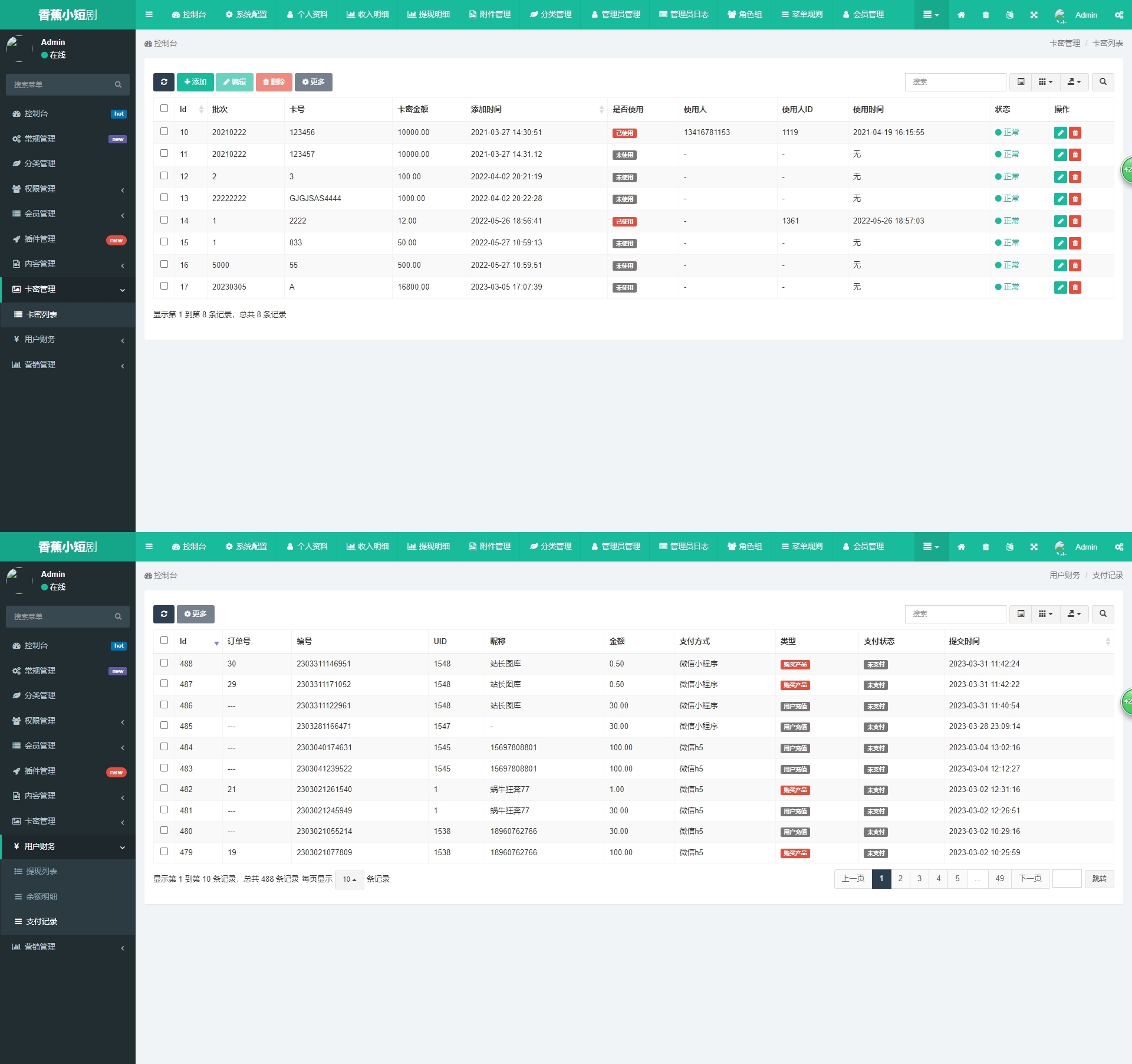Refresh the payment records table
This screenshot has width=1132, height=1064.
point(163,614)
